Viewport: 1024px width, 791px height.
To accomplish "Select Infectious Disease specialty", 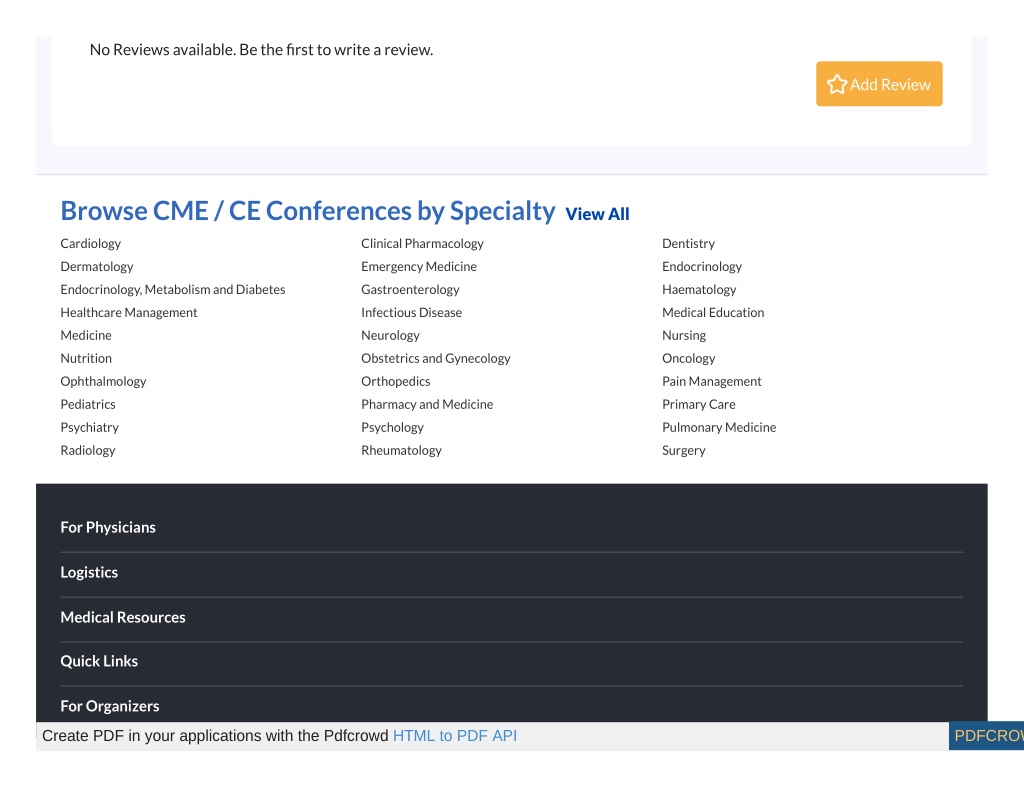I will [411, 312].
